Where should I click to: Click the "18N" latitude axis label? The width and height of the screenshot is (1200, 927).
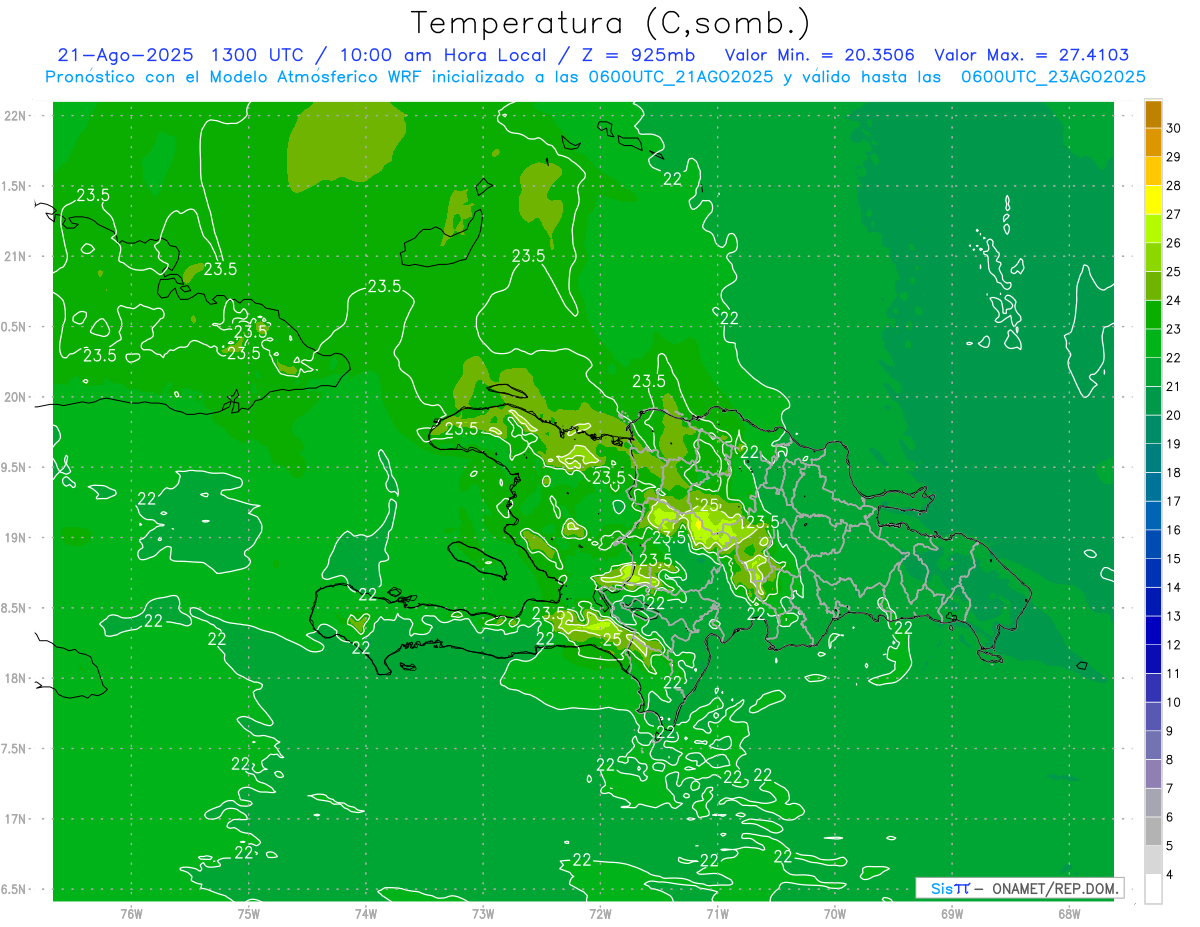coord(15,678)
